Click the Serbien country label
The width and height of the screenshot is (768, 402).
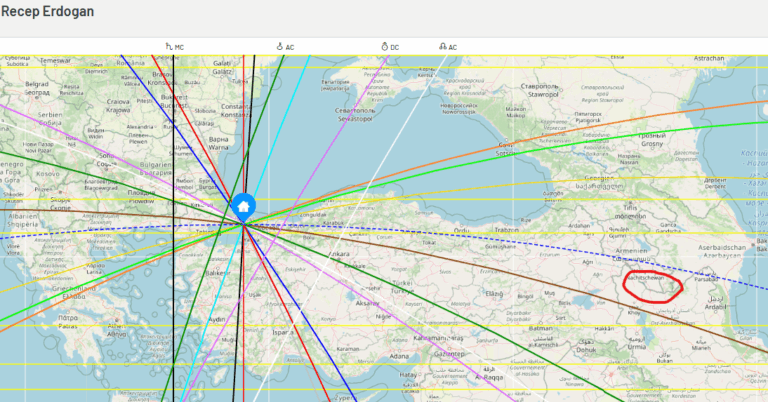point(50,115)
